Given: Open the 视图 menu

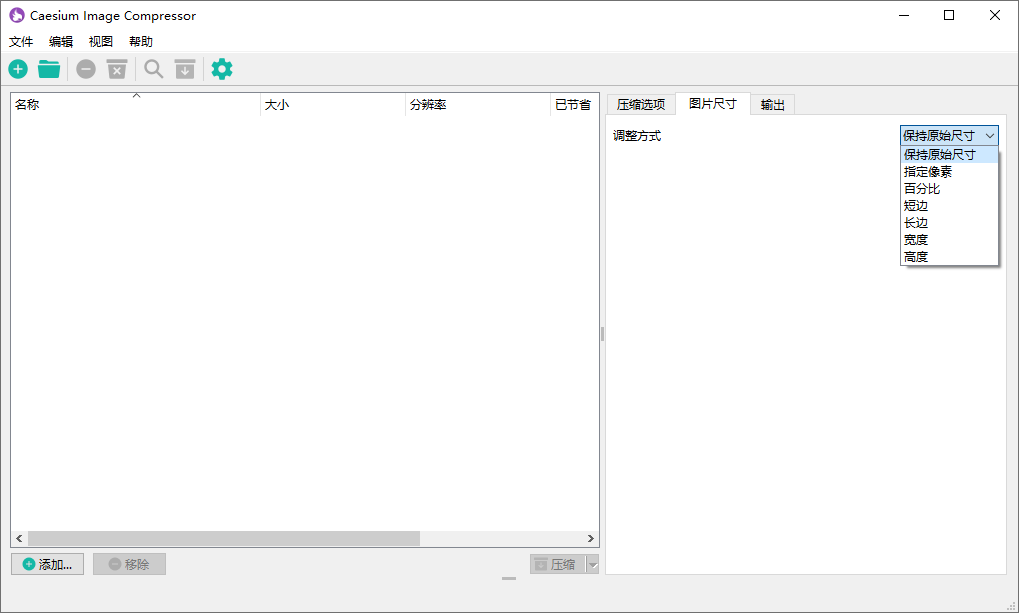Looking at the screenshot, I should (x=101, y=42).
